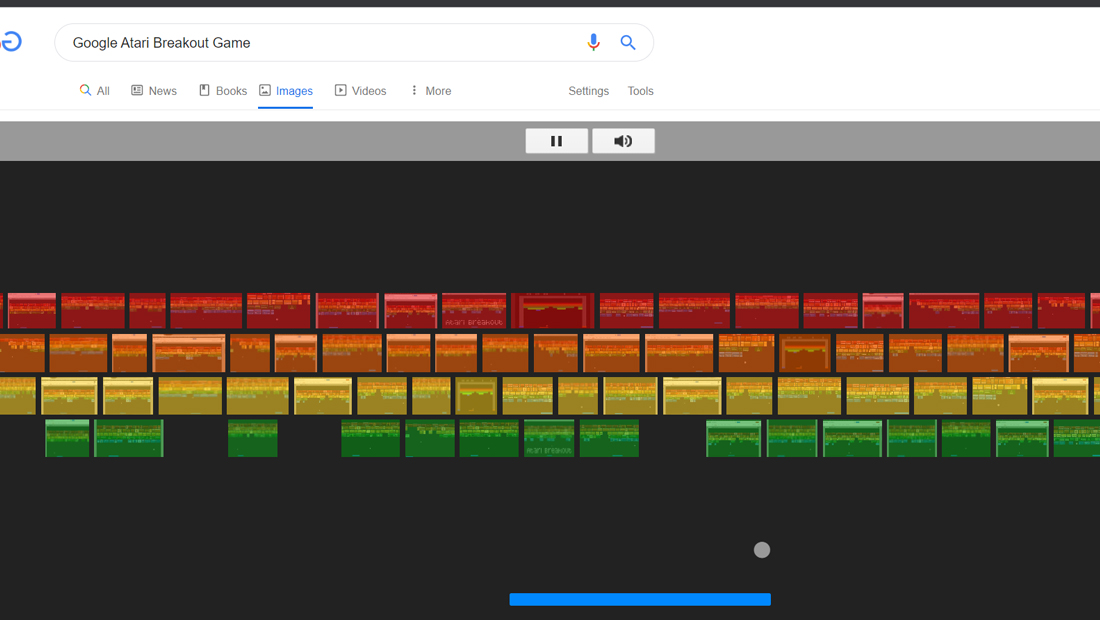Switch to the News tab
The width and height of the screenshot is (1100, 620).
154,91
